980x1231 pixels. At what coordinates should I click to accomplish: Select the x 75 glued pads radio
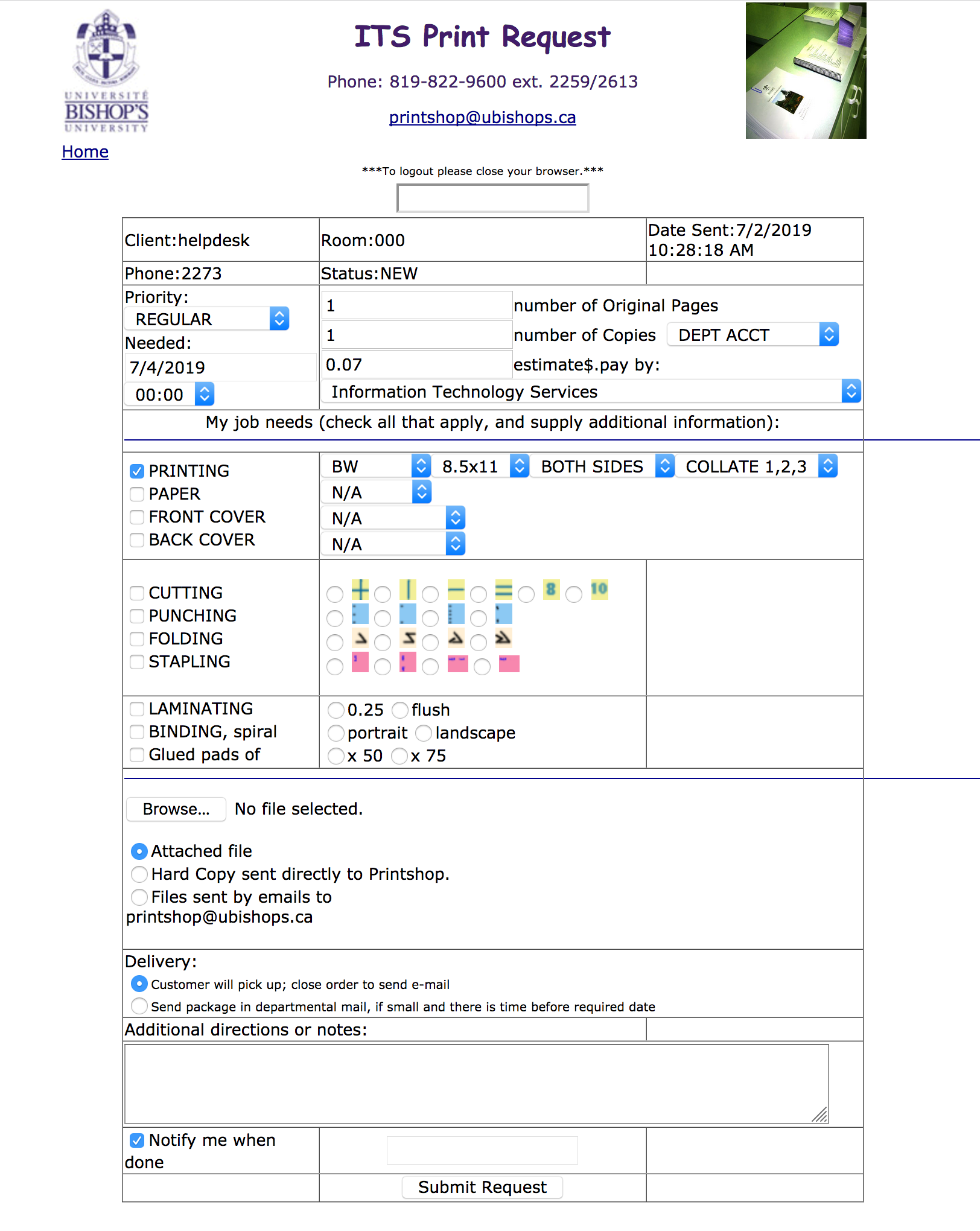[399, 756]
